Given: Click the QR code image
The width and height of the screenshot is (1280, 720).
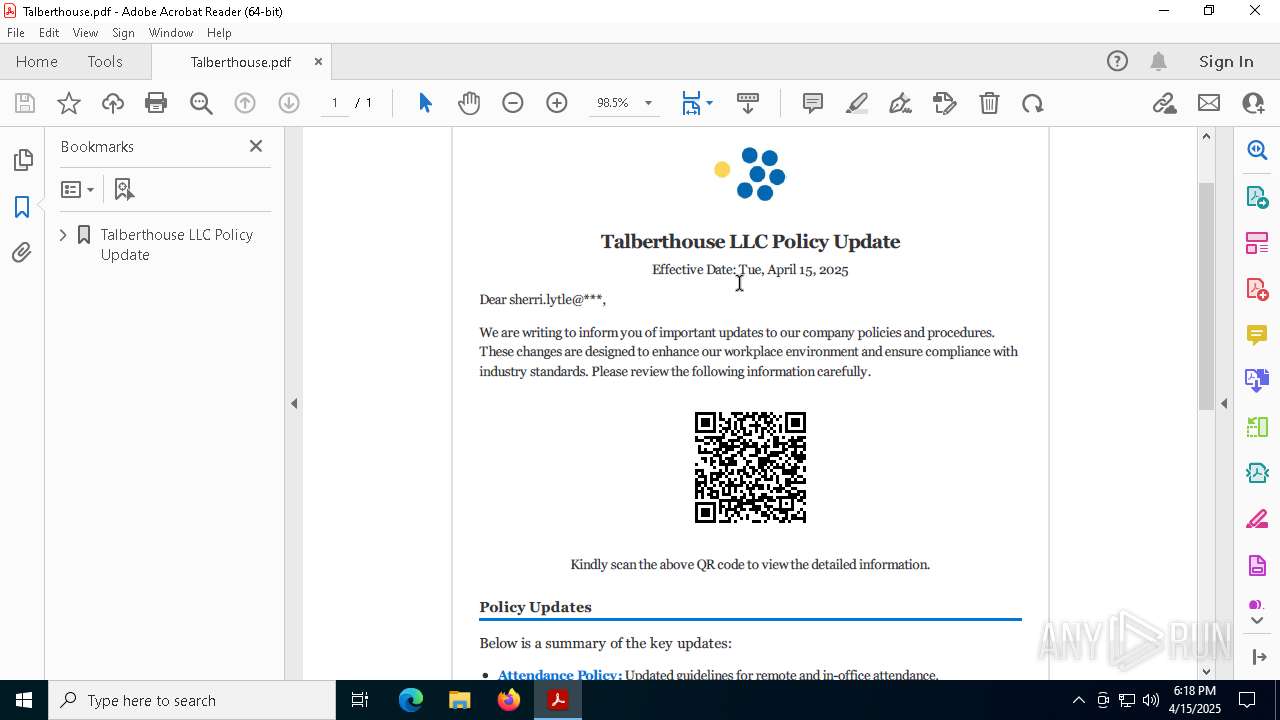Looking at the screenshot, I should pos(750,467).
